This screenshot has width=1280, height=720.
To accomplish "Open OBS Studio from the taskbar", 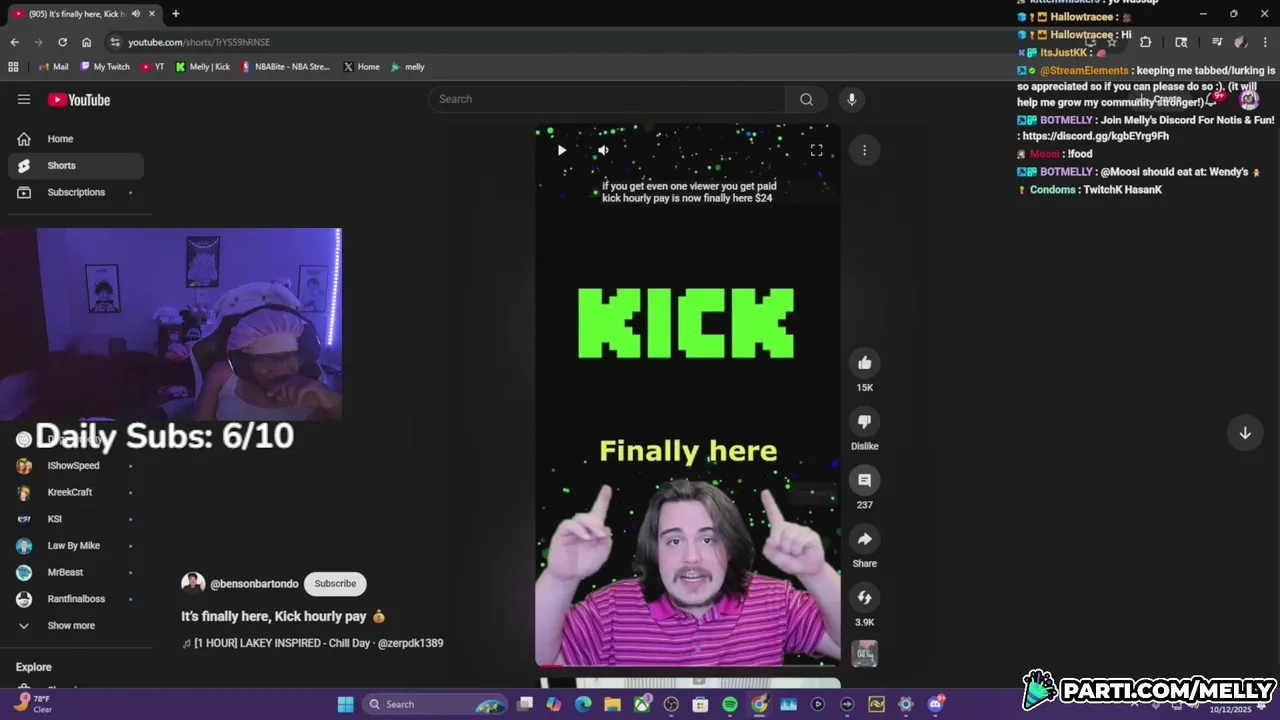I will tap(671, 704).
